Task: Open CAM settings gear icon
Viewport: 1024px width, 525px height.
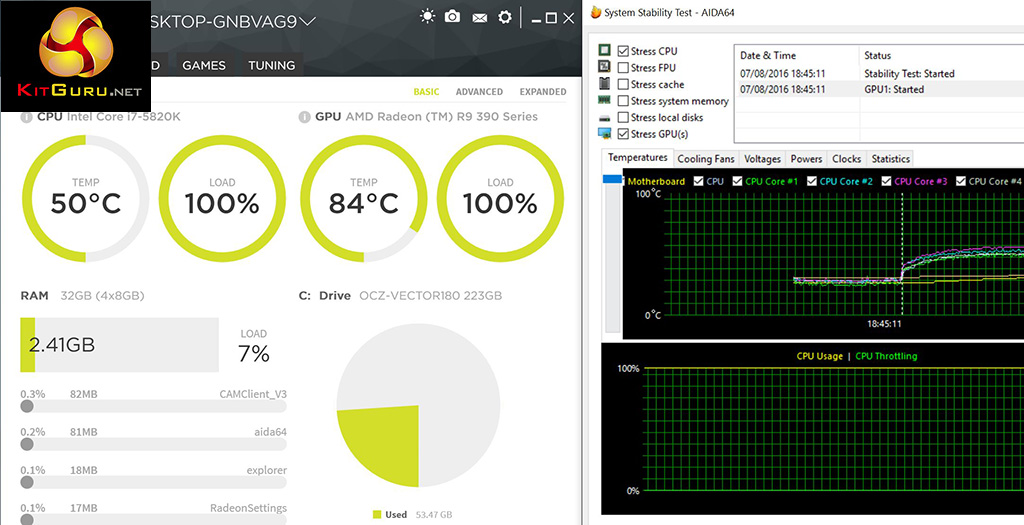Action: (x=505, y=17)
